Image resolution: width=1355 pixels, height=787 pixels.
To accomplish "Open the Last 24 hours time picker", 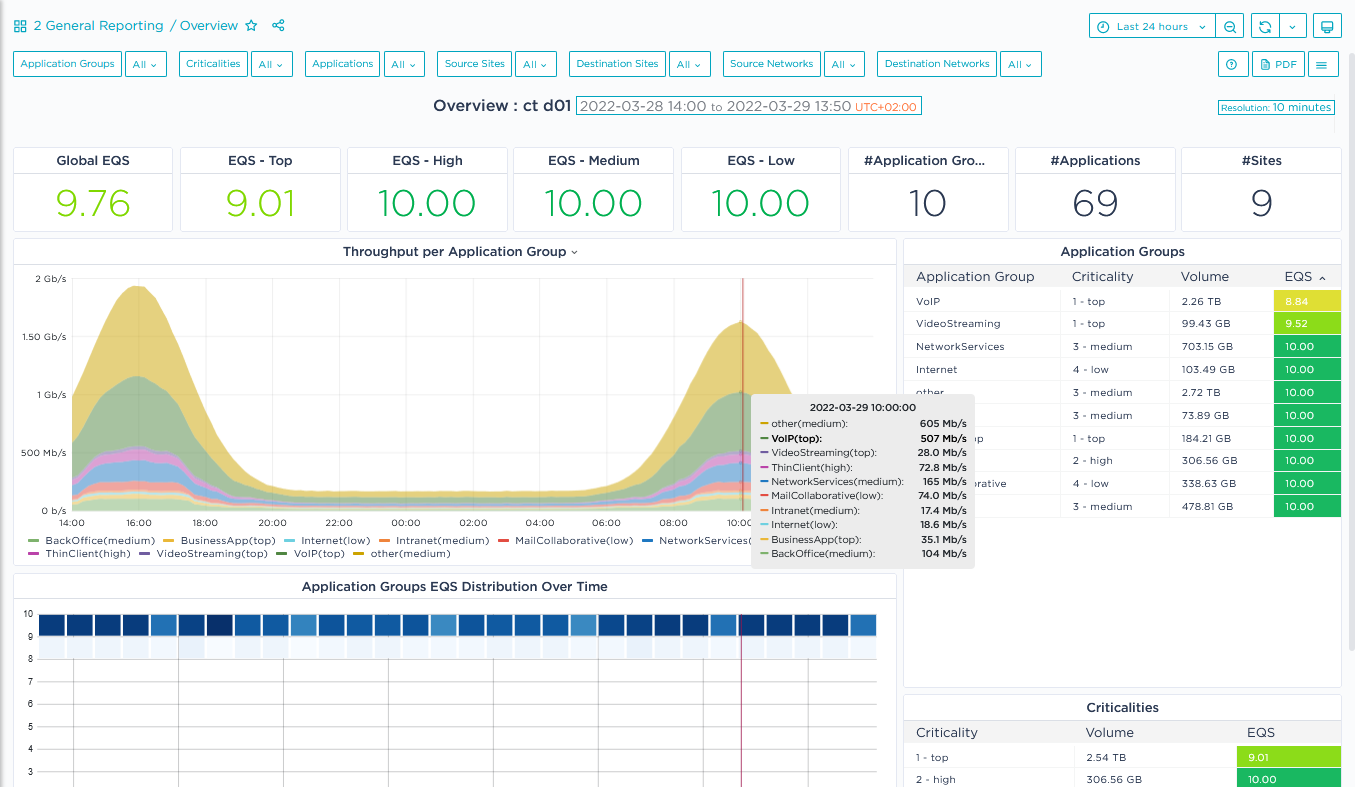I will click(1151, 27).
